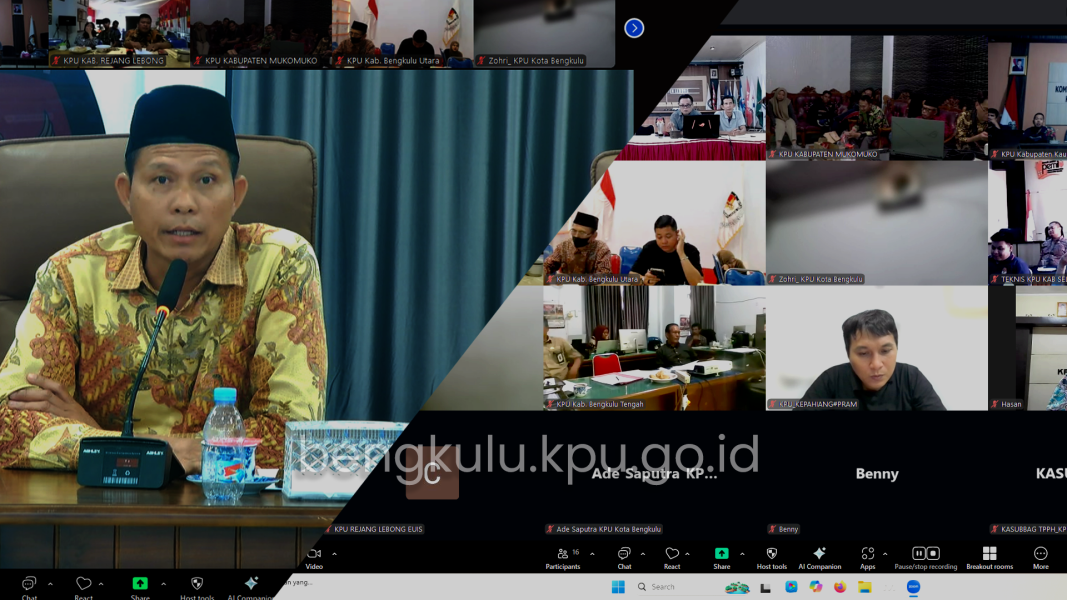The width and height of the screenshot is (1067, 600).
Task: Open the More options menu
Action: click(1040, 557)
